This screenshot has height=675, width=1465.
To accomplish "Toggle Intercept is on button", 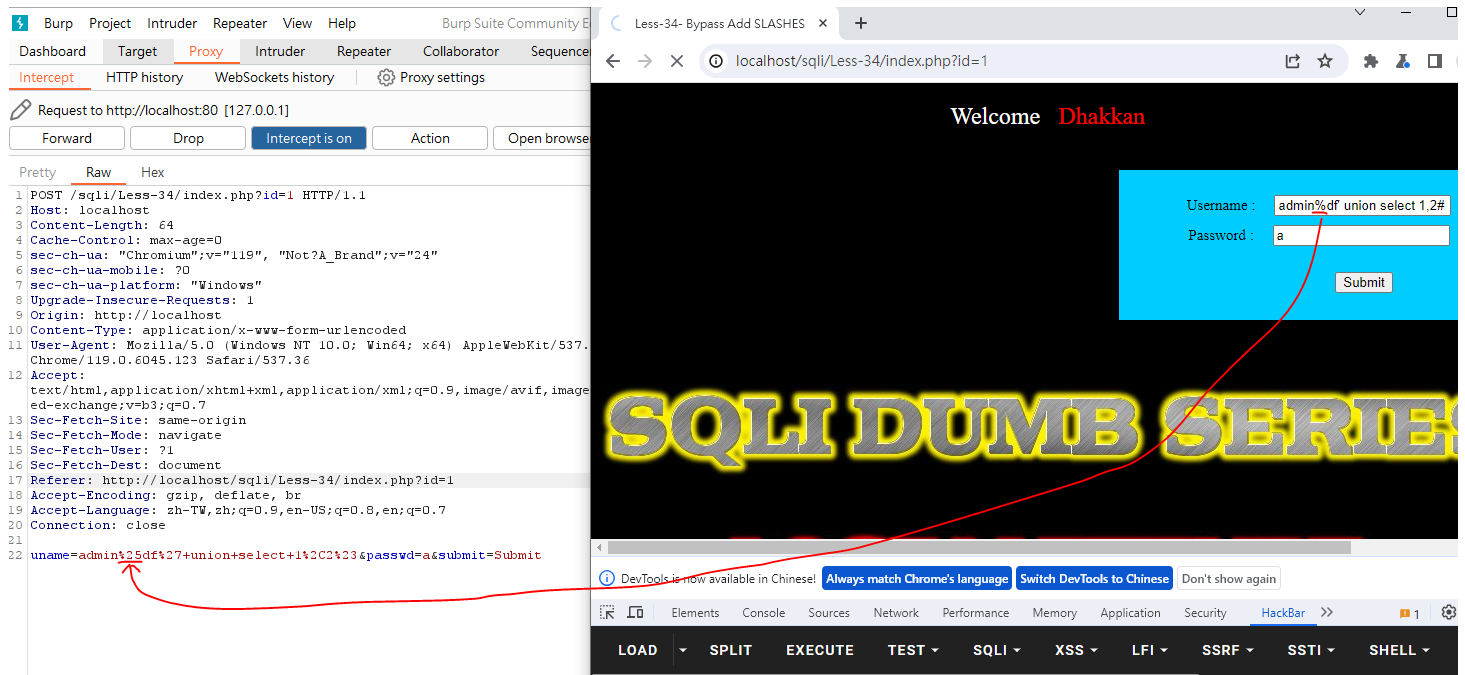I will click(x=309, y=138).
